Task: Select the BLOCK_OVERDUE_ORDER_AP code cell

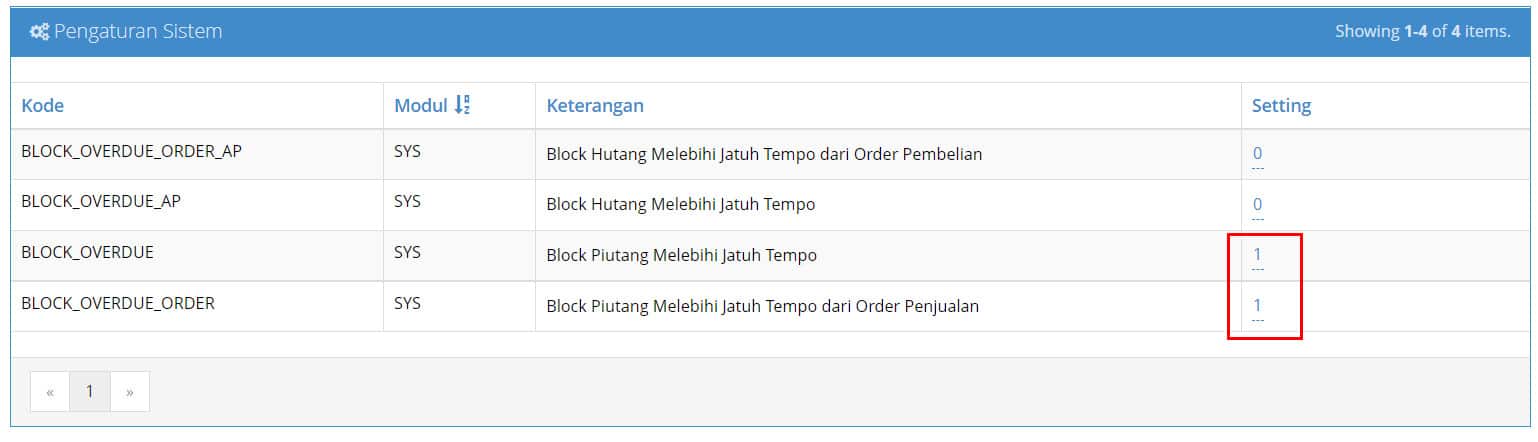Action: [x=197, y=154]
